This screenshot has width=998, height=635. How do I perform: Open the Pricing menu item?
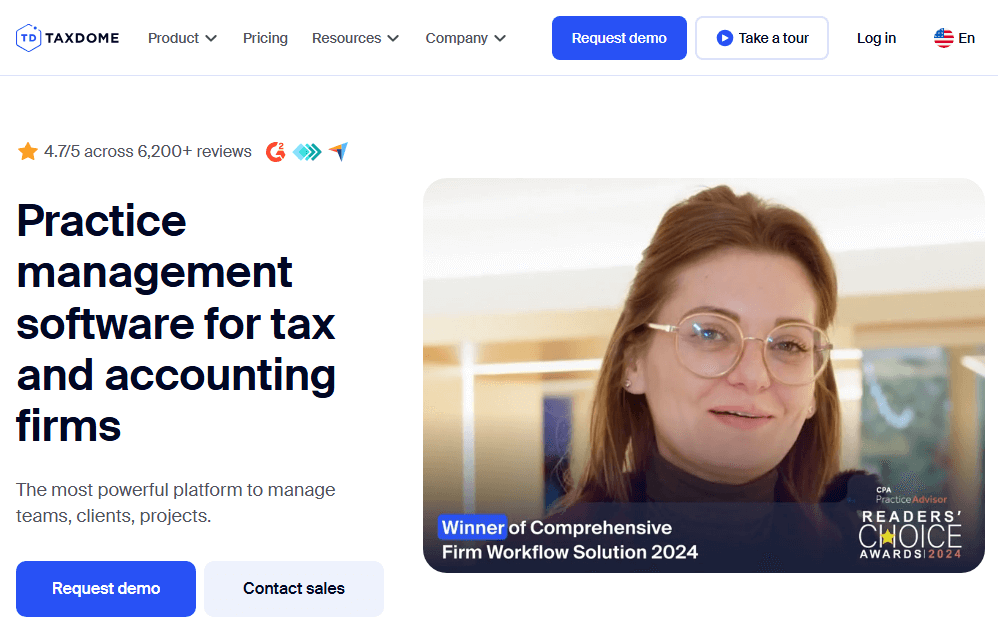coord(265,38)
